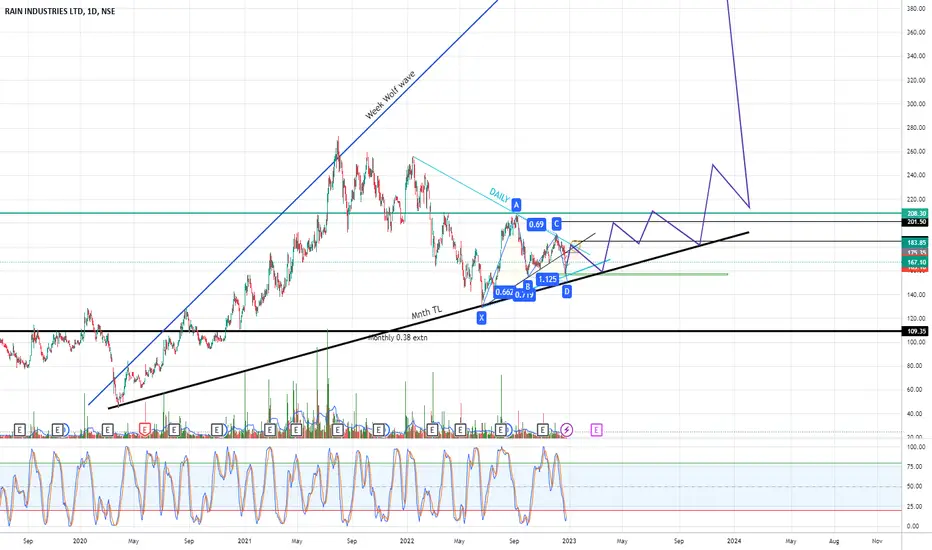The height and width of the screenshot is (550, 932).
Task: Click the 300.00 price scale value
Action: [x=916, y=104]
